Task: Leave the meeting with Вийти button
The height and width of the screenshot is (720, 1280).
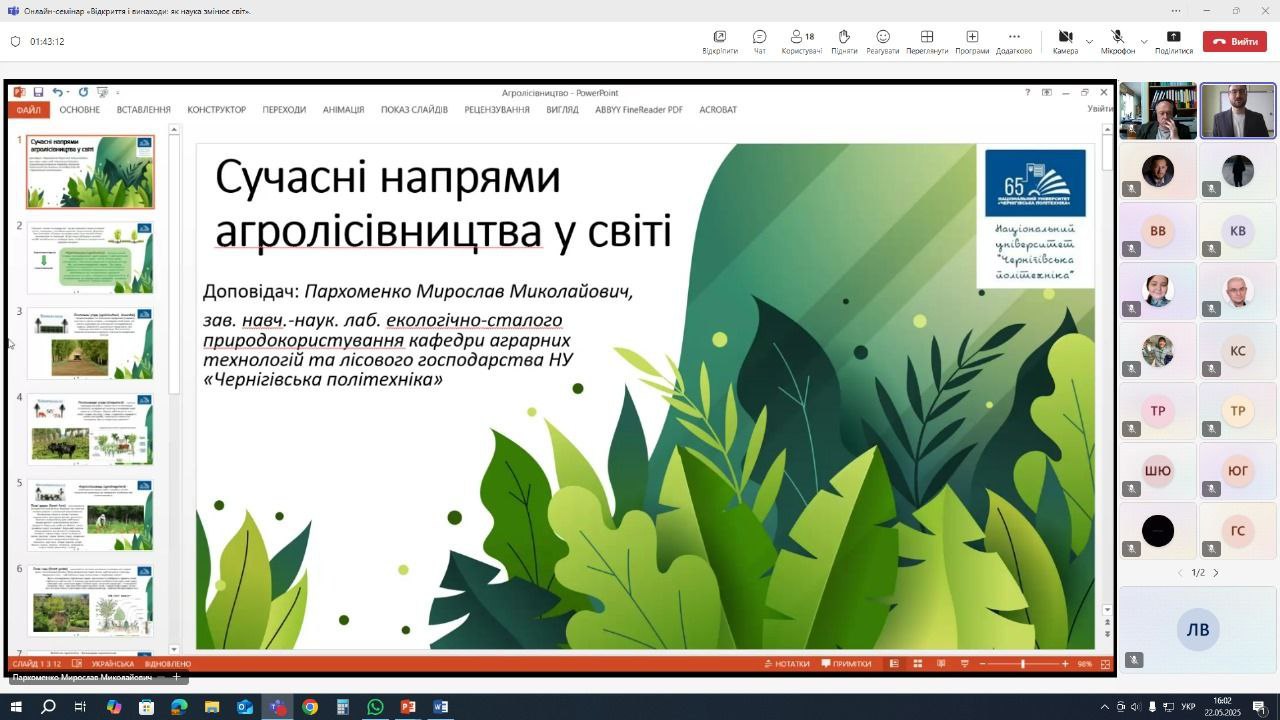Action: [x=1235, y=42]
